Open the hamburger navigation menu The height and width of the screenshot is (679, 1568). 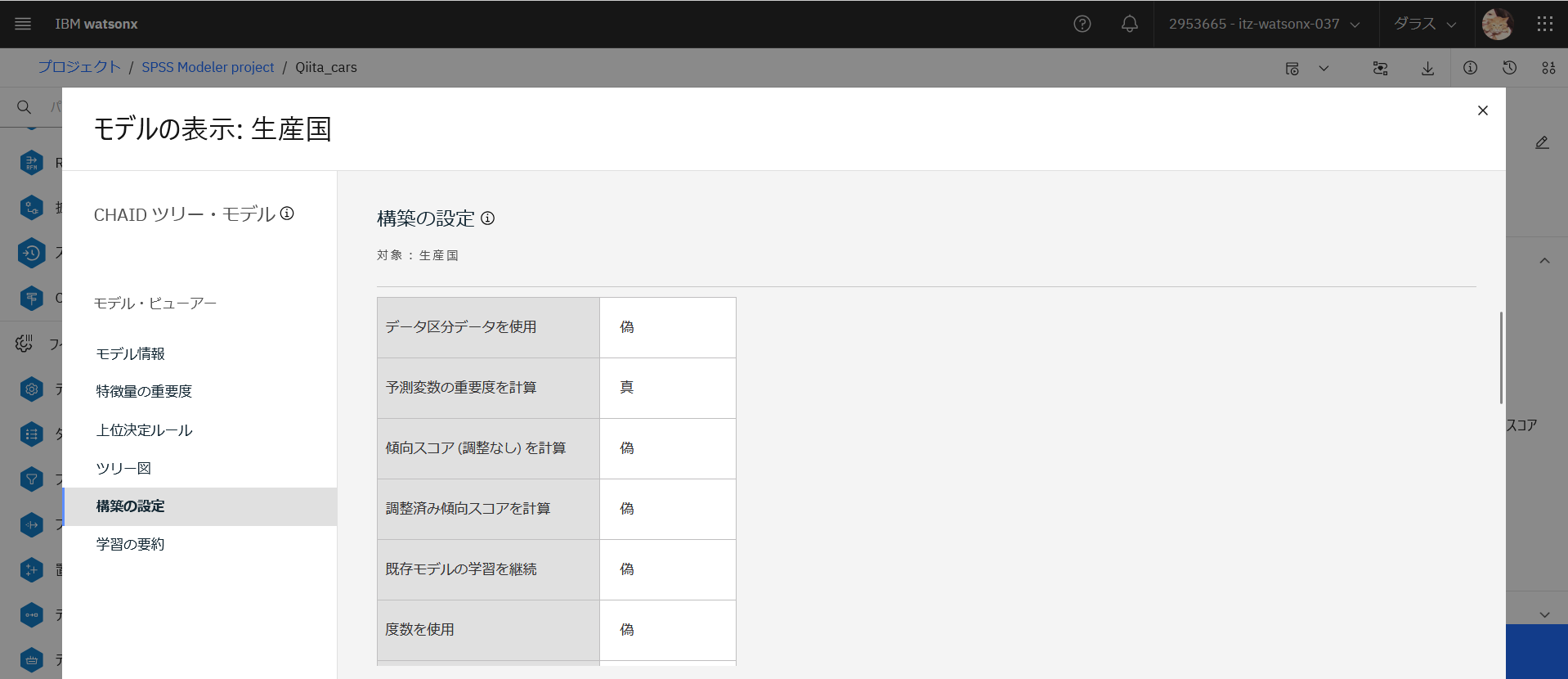[23, 24]
